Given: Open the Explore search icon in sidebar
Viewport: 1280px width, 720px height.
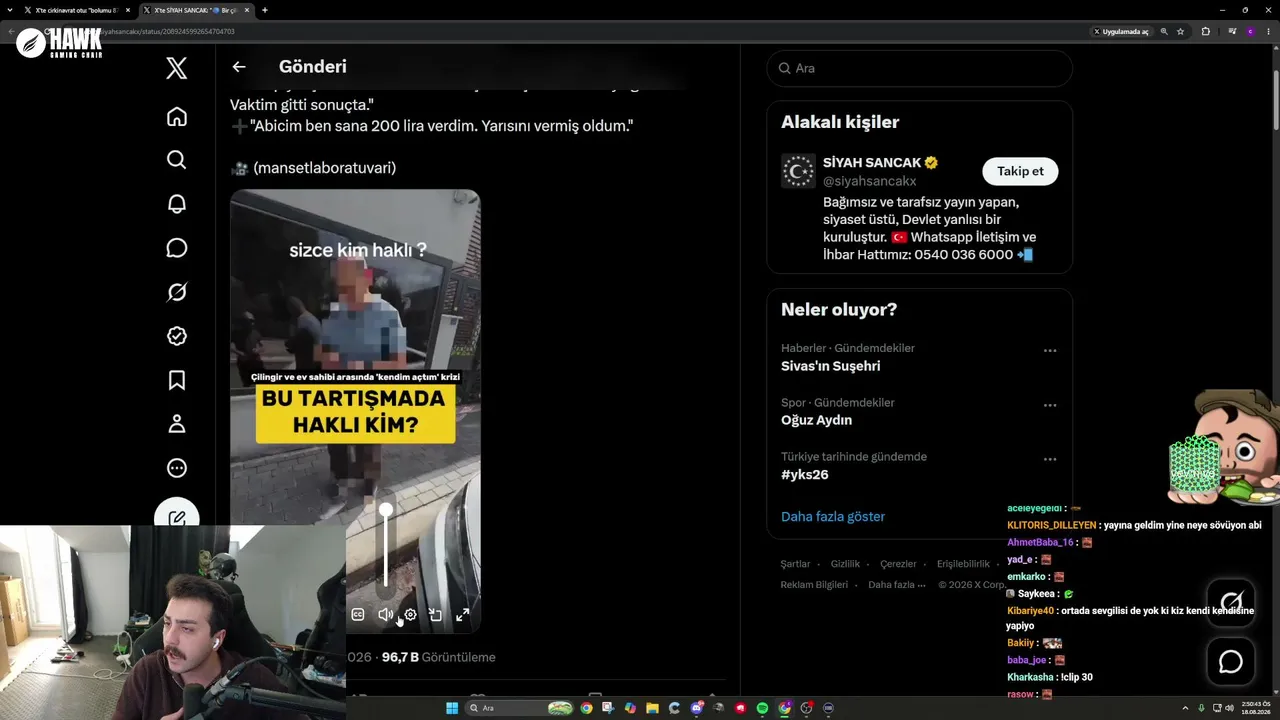Looking at the screenshot, I should (x=177, y=160).
